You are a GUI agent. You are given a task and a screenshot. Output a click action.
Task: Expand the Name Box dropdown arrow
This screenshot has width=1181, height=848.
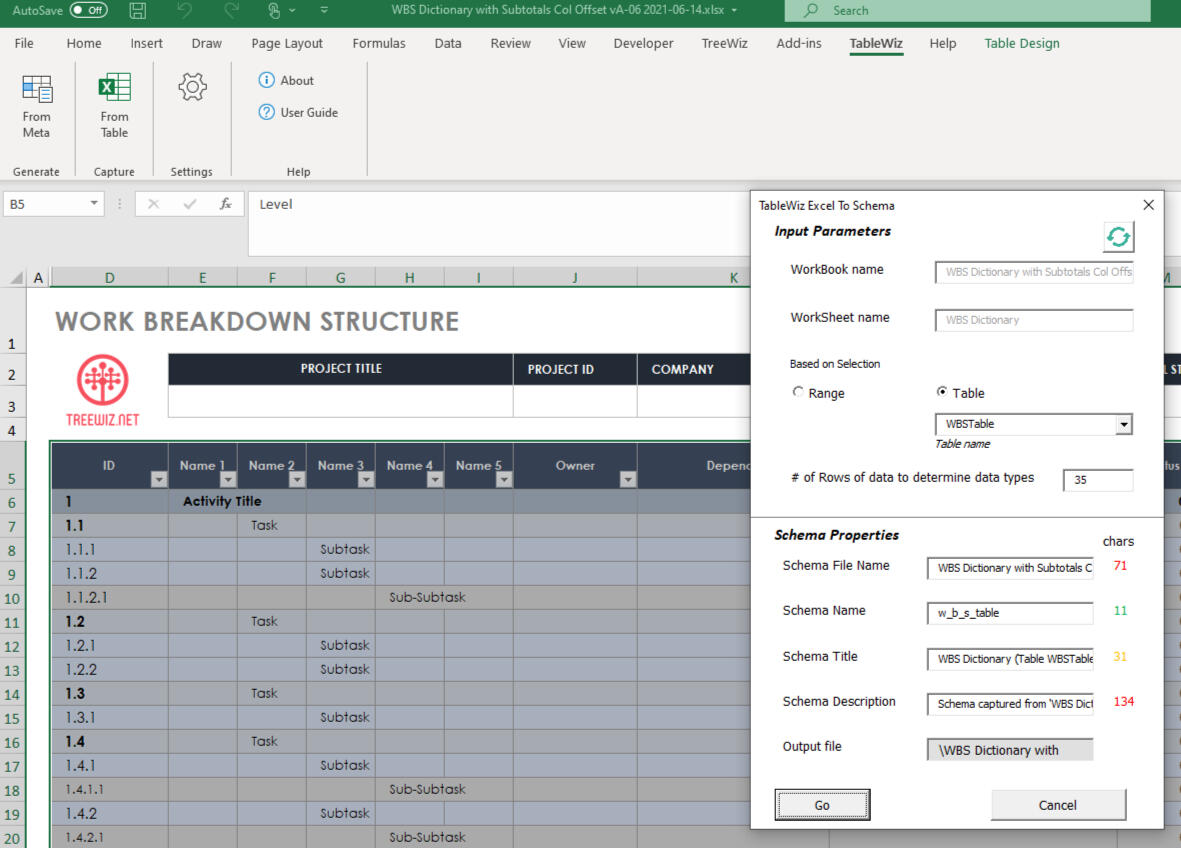[x=95, y=204]
